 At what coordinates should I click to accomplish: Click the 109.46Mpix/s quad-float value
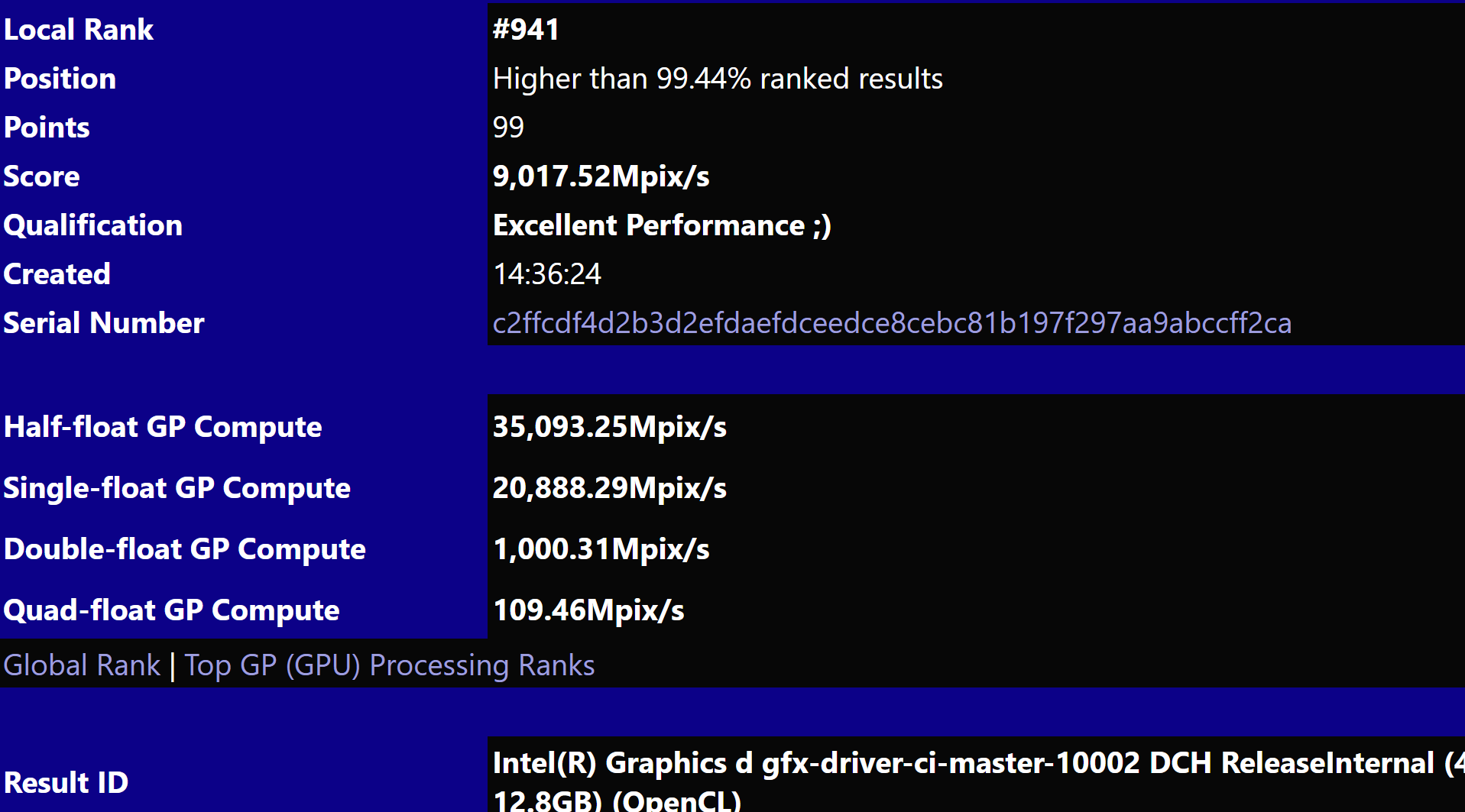pos(588,610)
